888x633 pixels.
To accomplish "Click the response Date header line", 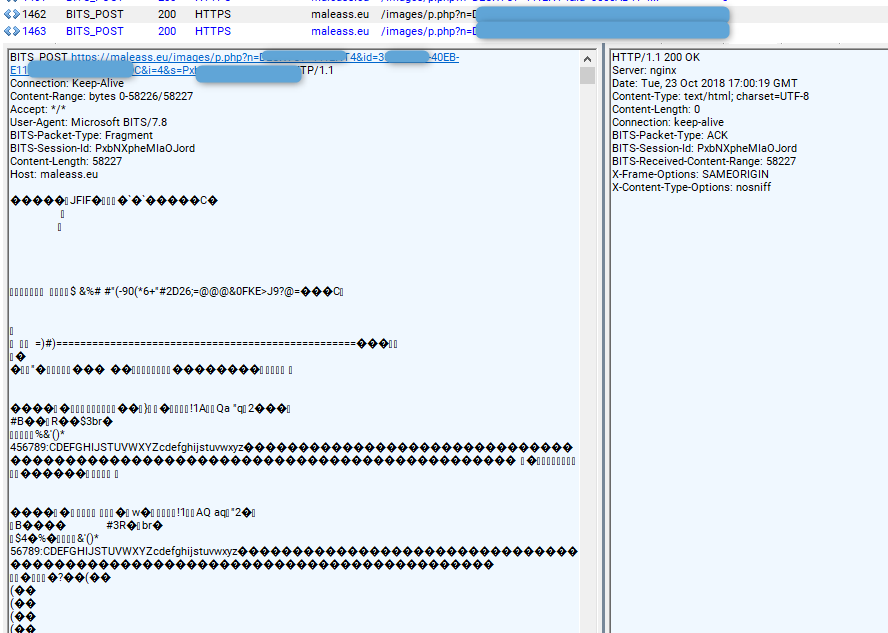I will [x=705, y=83].
